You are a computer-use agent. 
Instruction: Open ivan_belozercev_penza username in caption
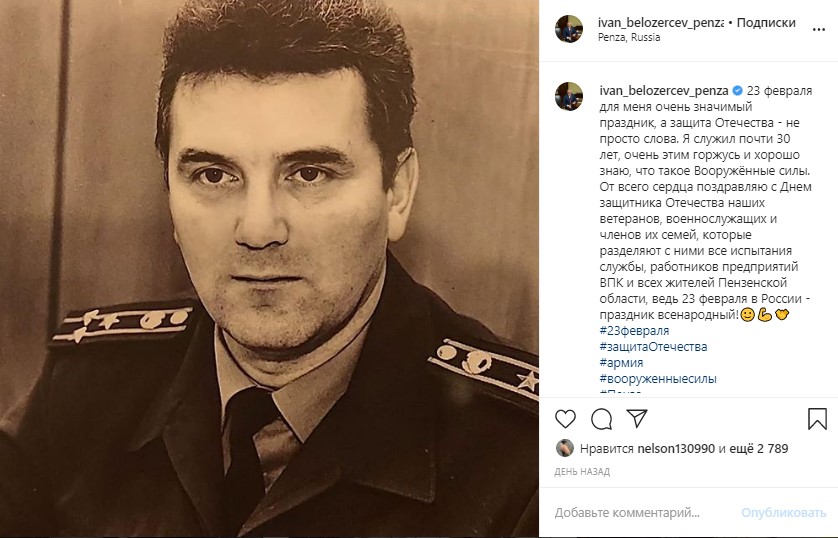(x=664, y=91)
